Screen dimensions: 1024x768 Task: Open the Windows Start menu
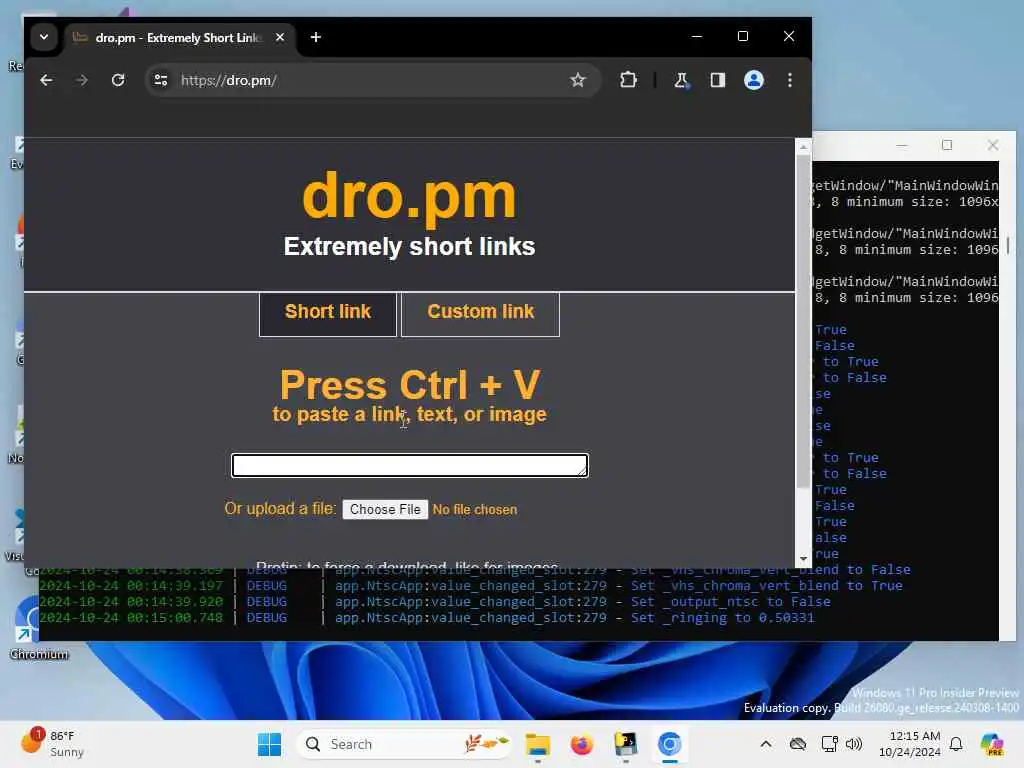(x=269, y=744)
